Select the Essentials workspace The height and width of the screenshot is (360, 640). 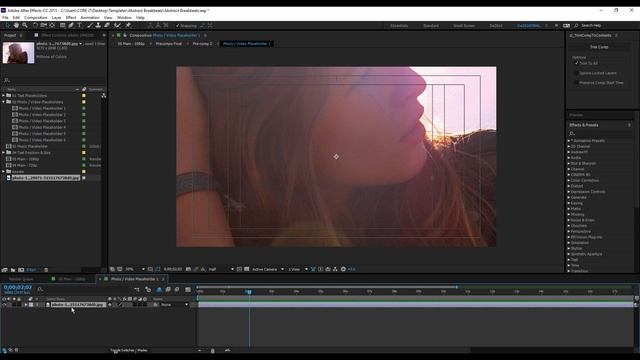point(399,26)
